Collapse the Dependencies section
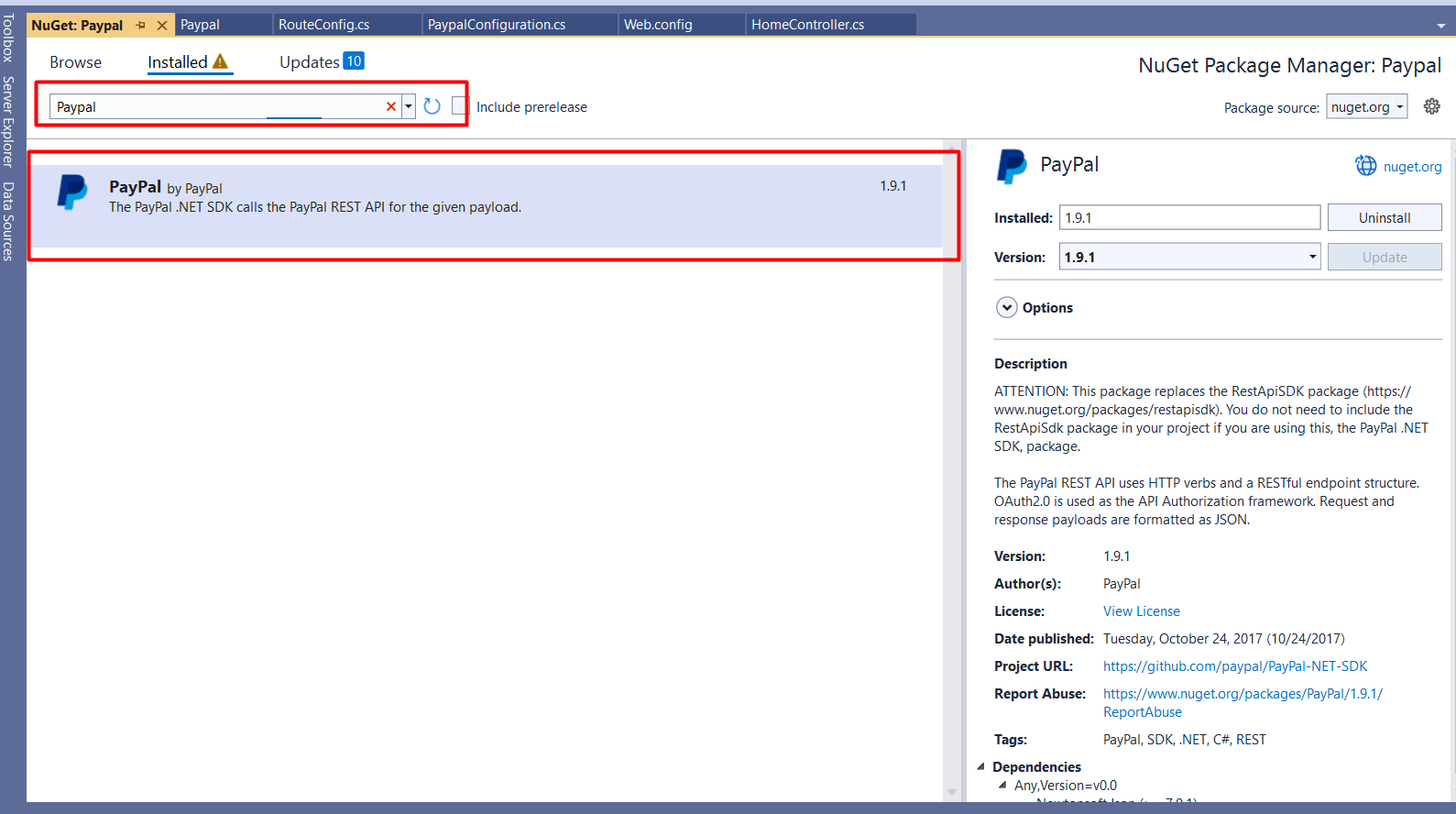This screenshot has height=814, width=1456. pyautogui.click(x=981, y=766)
